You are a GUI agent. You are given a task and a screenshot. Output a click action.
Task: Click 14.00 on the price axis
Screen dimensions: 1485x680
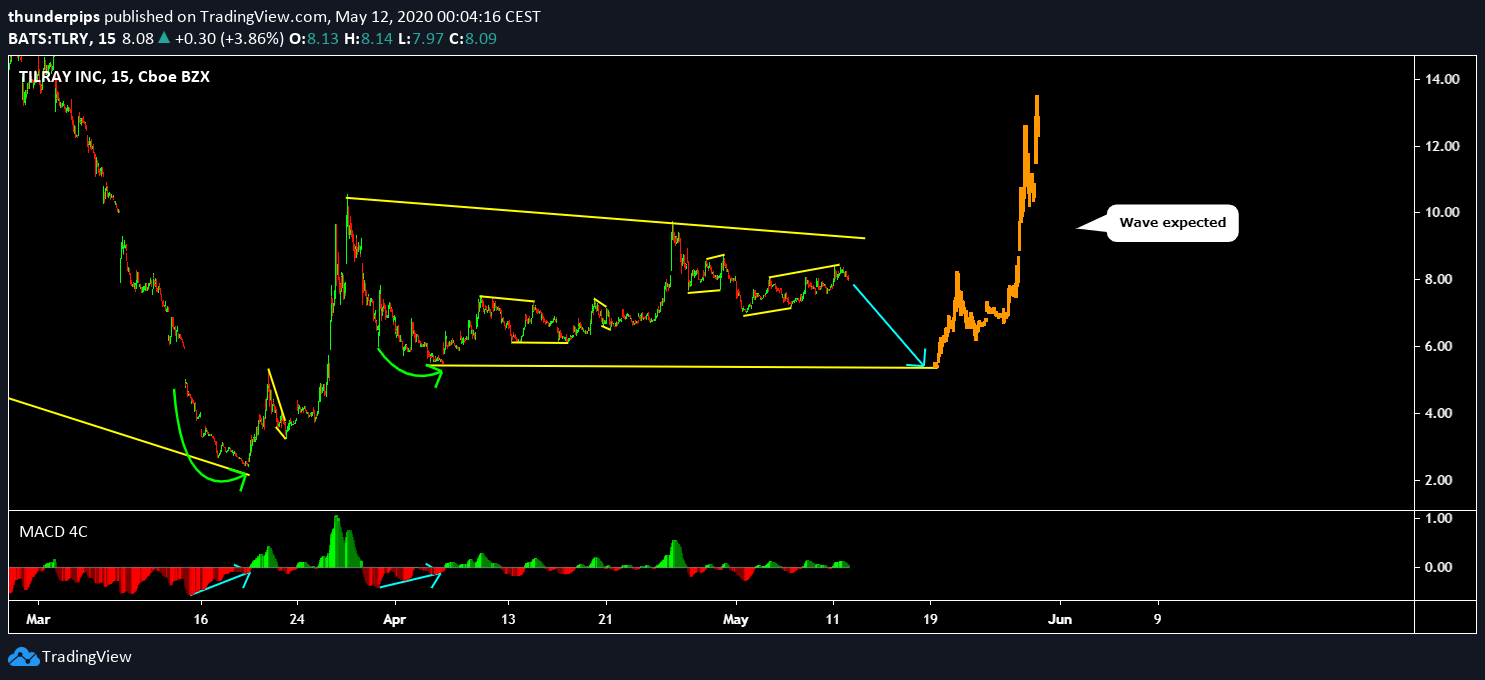pyautogui.click(x=1444, y=79)
